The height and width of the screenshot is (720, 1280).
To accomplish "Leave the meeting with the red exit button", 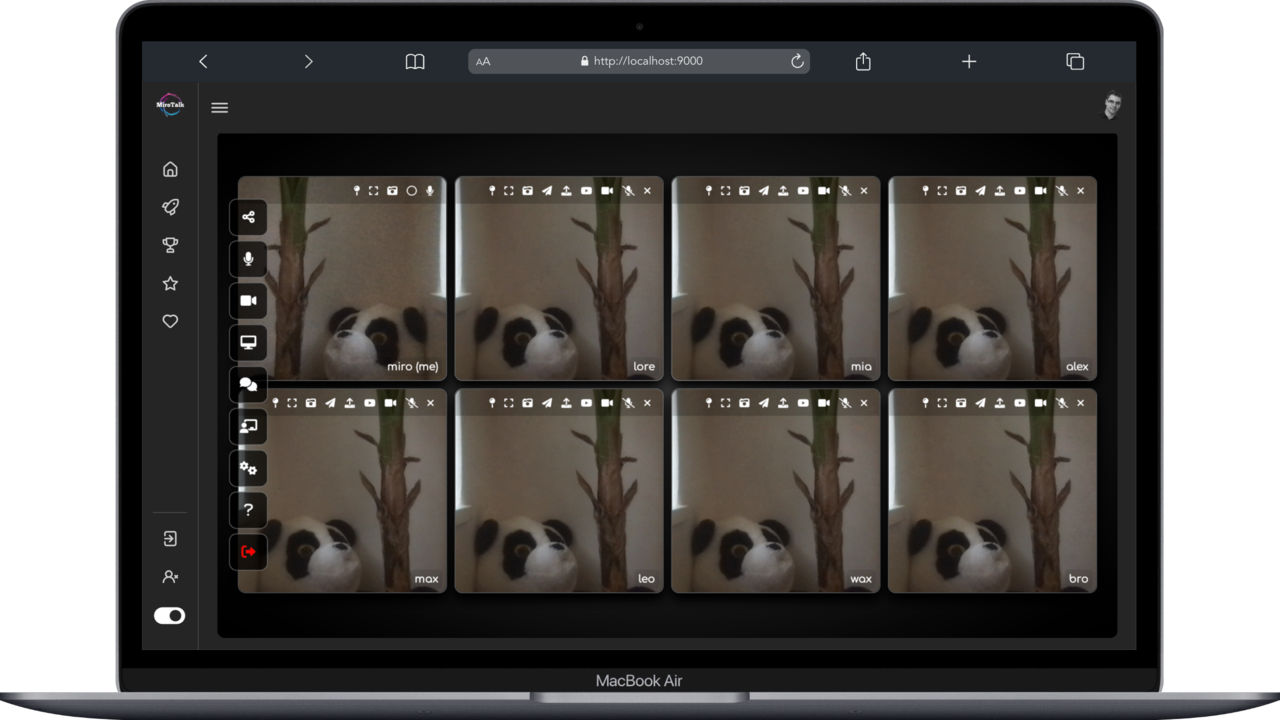I will (x=248, y=551).
